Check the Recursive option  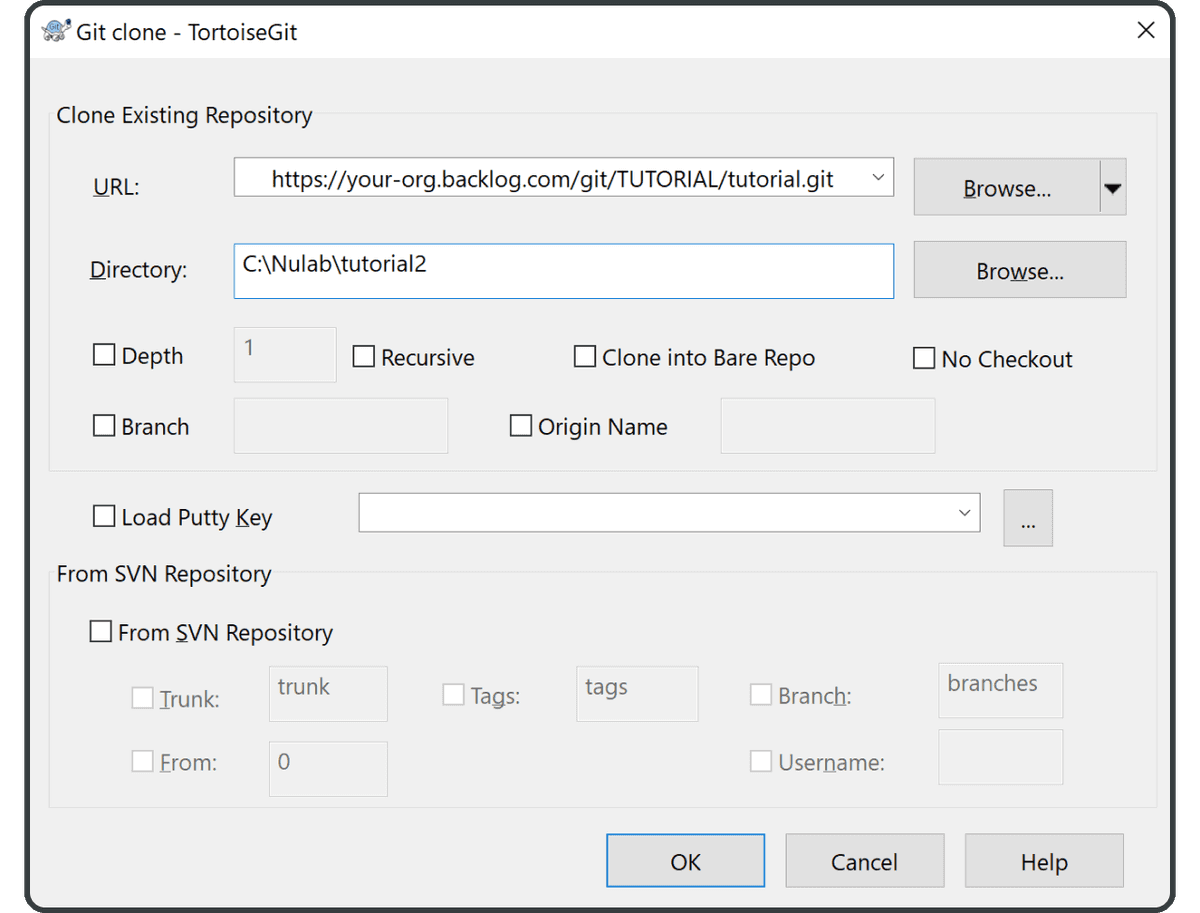point(363,356)
